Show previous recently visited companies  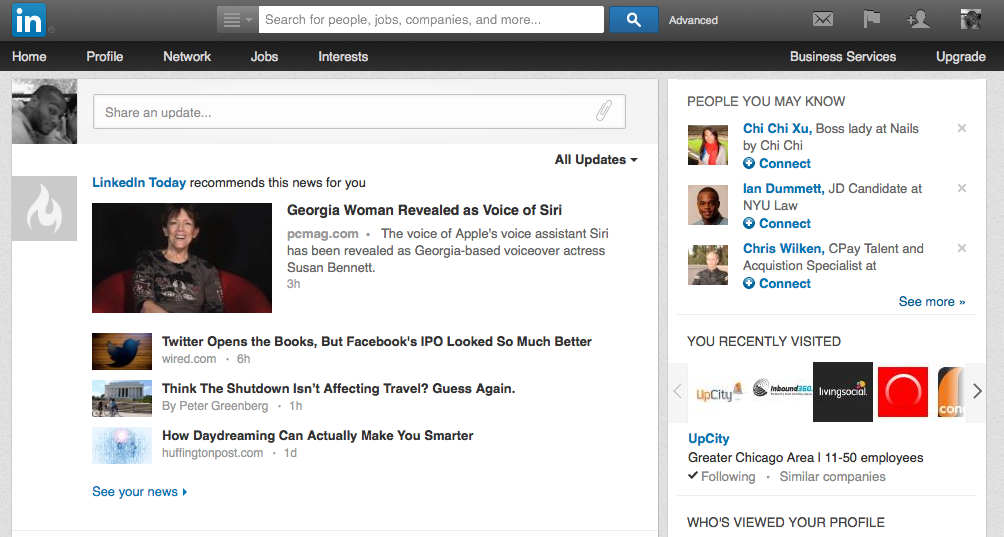[677, 391]
